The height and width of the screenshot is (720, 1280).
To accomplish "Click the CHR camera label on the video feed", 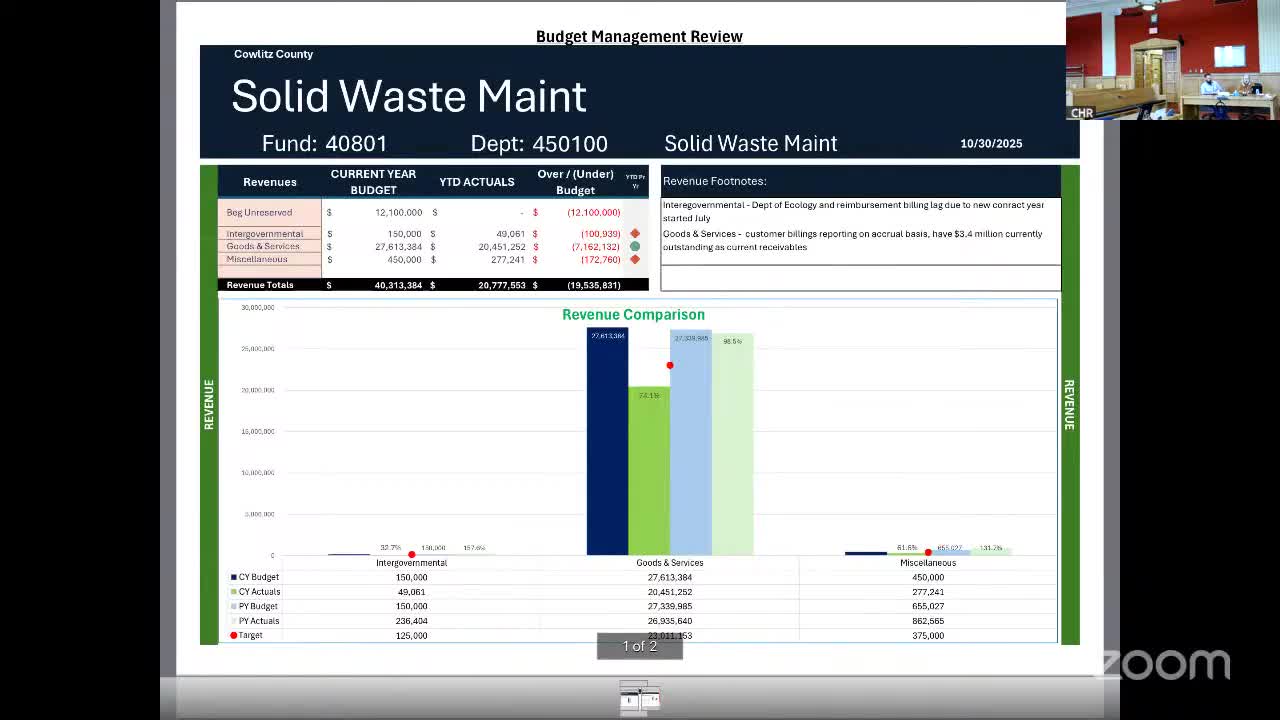I will (1081, 113).
